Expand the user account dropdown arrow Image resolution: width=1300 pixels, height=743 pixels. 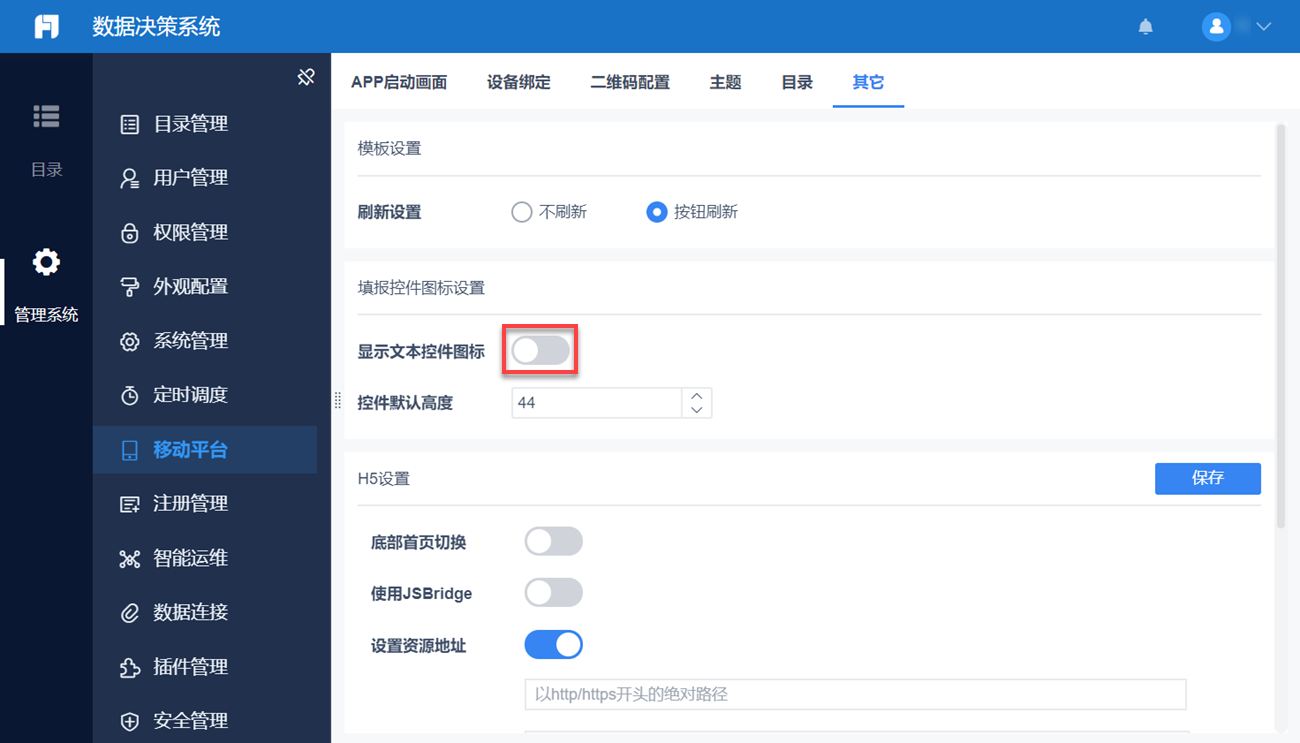(1263, 27)
